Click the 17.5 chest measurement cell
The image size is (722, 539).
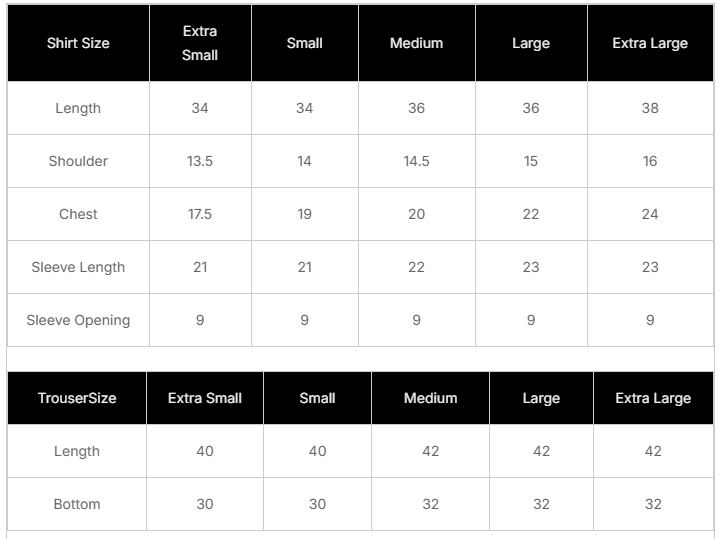tap(200, 214)
